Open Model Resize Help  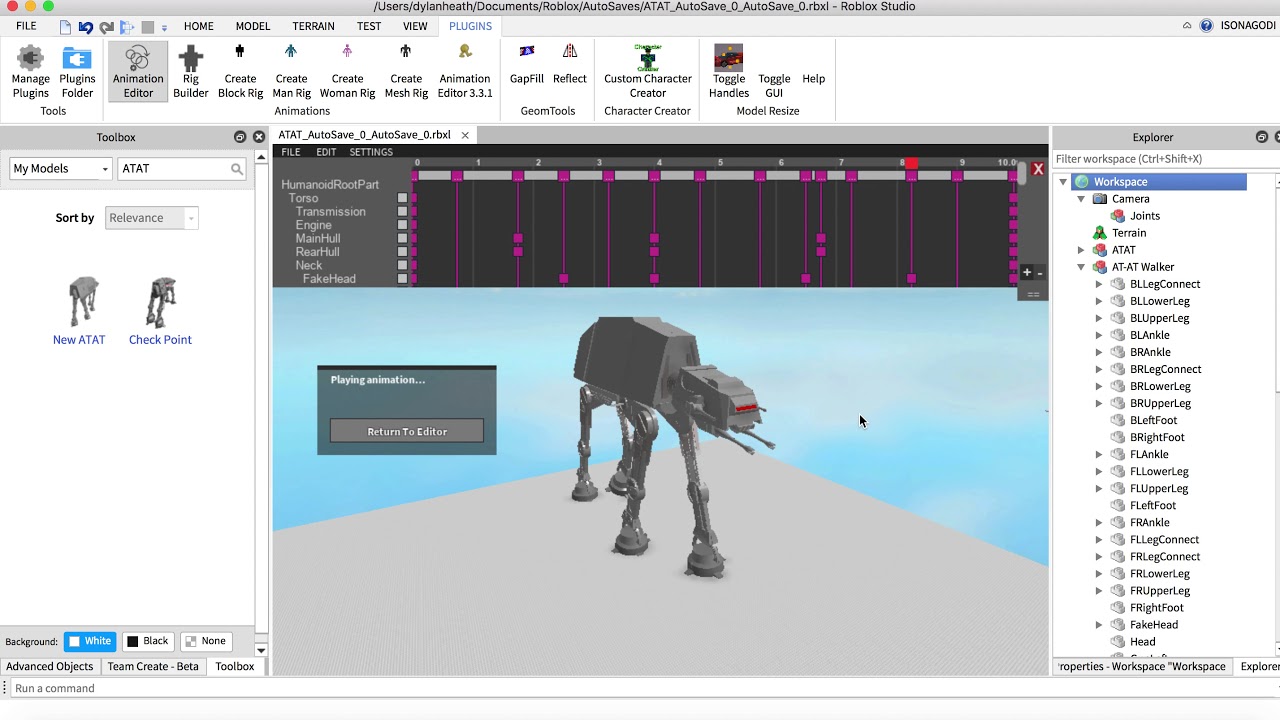814,78
